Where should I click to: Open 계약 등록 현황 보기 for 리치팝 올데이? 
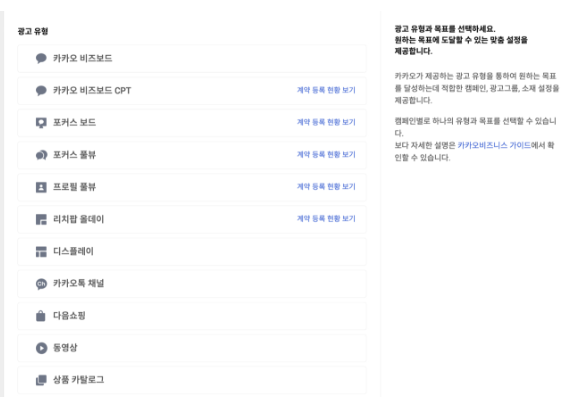coord(326,219)
